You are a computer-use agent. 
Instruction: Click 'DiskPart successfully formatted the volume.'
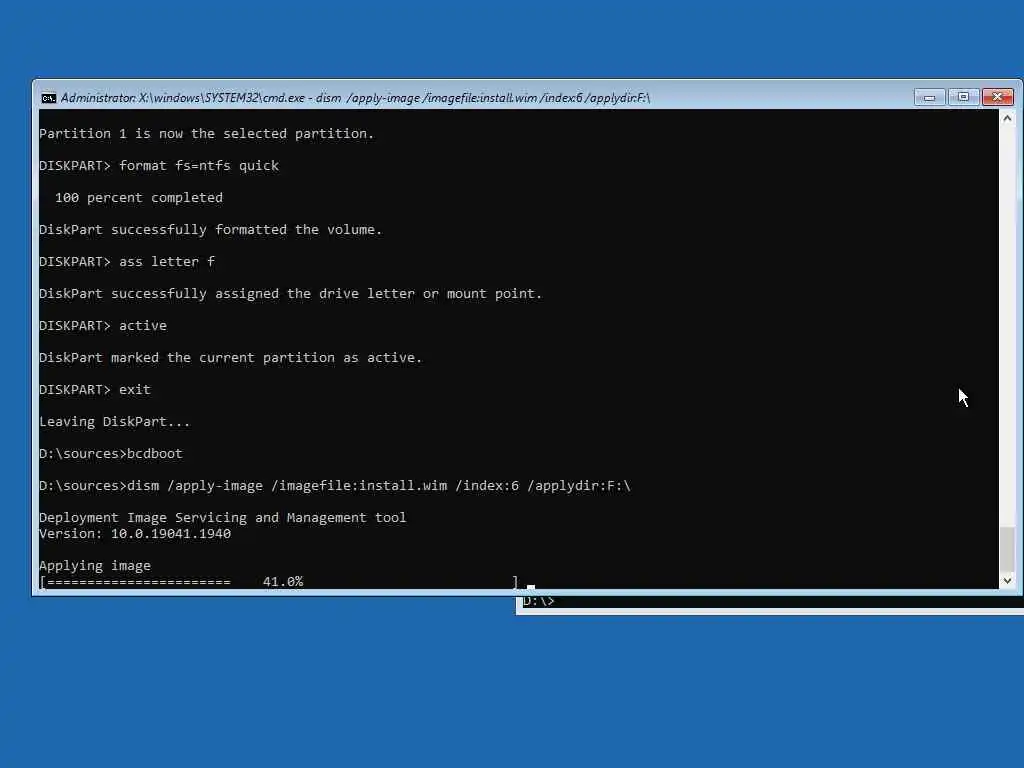coord(210,229)
